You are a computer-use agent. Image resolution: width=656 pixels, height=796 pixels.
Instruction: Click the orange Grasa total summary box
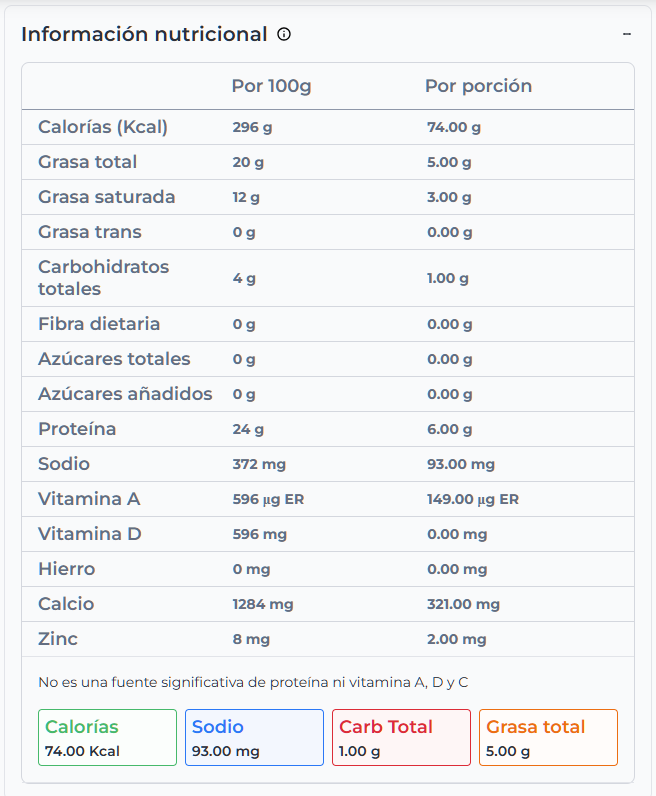click(548, 738)
